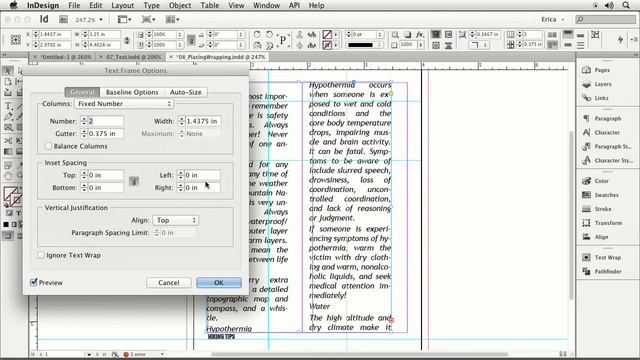Open the Layout menu
Viewport: 640px width, 360px height.
(122, 5)
